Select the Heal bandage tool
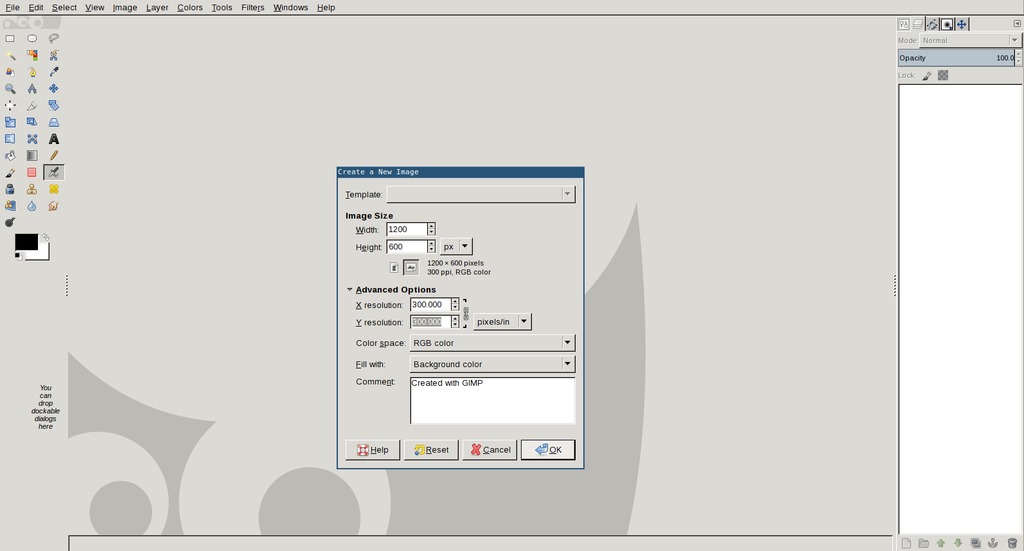This screenshot has height=551, width=1024. (54, 189)
